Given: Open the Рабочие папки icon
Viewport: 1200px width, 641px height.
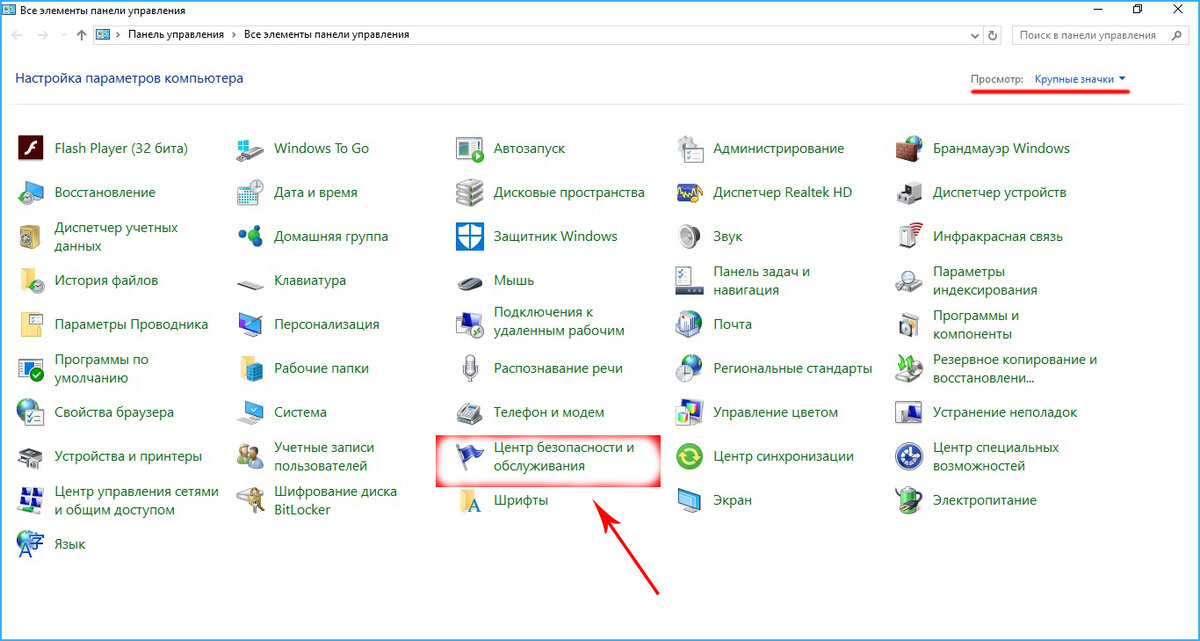Looking at the screenshot, I should [x=250, y=368].
